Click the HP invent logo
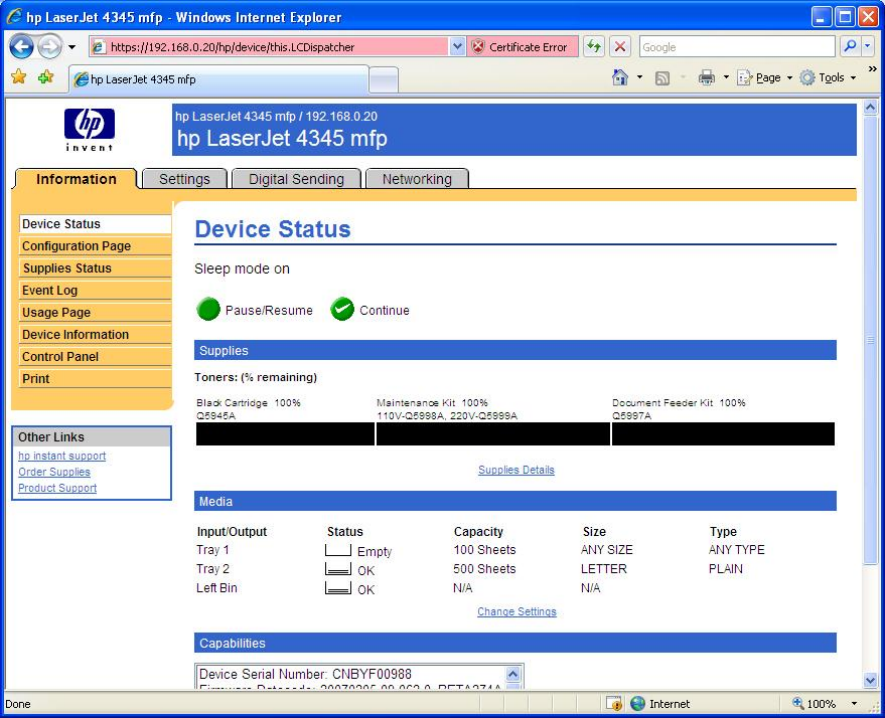 coord(89,129)
